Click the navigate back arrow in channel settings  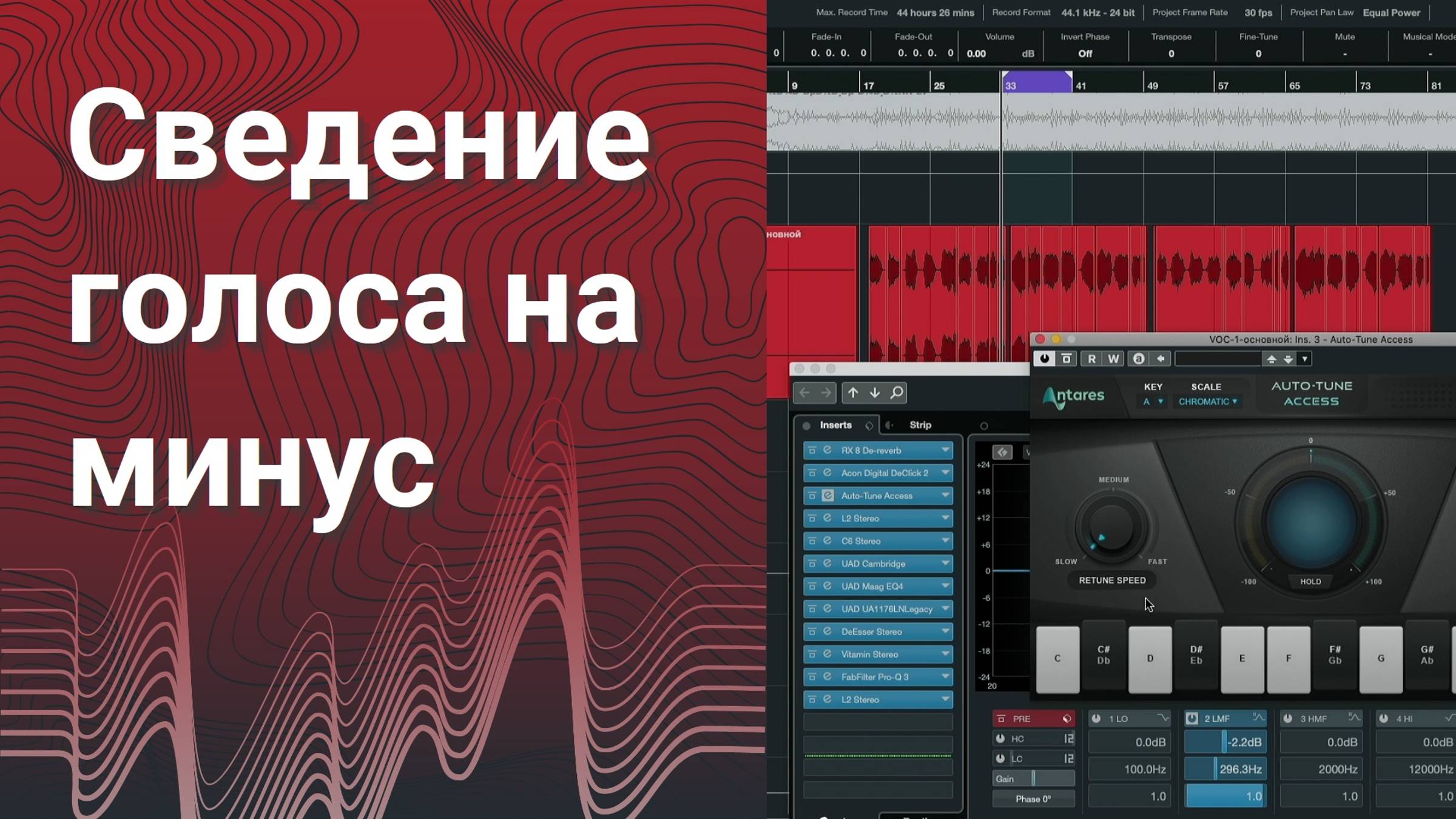[x=806, y=393]
